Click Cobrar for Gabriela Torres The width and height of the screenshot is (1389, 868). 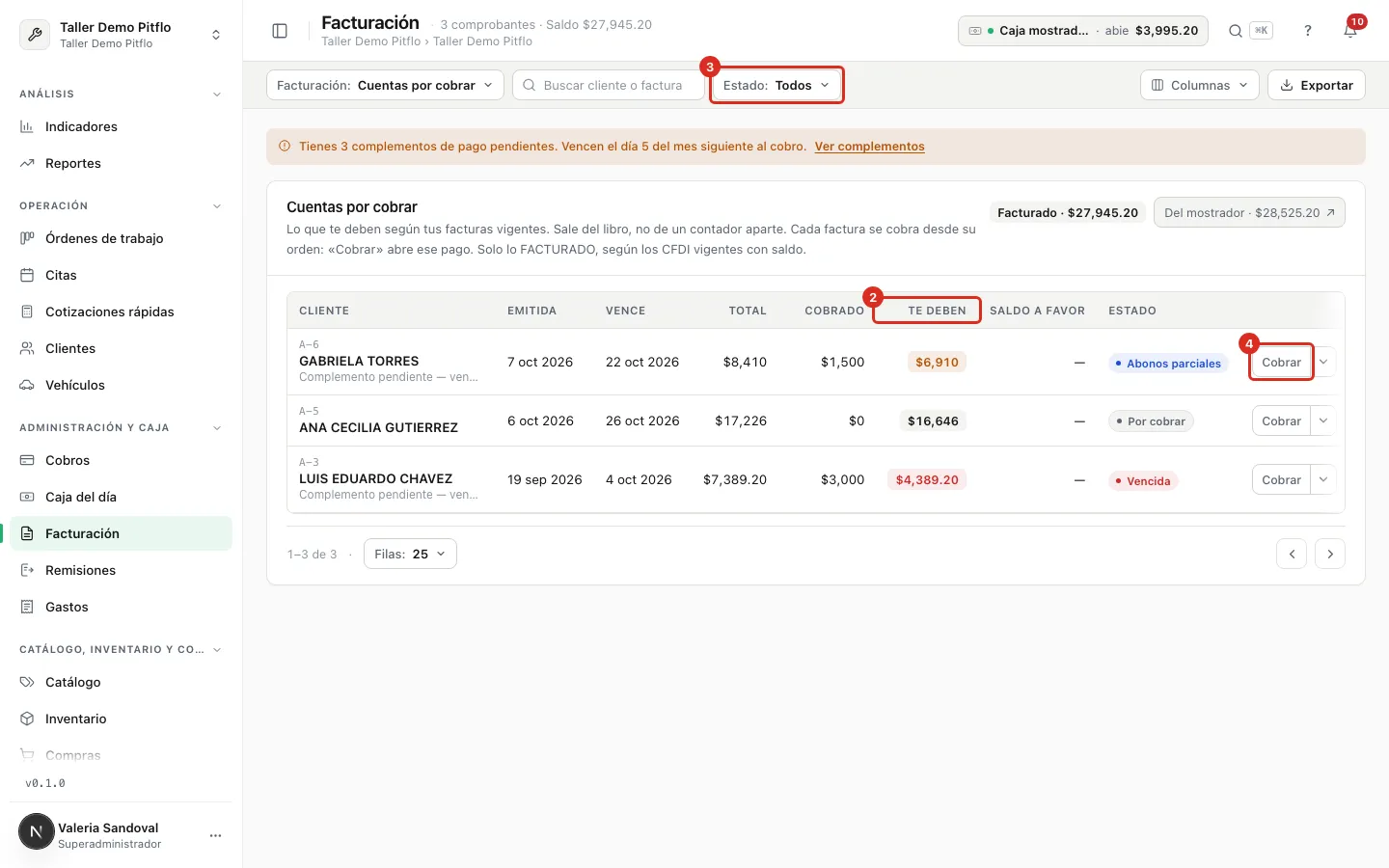click(x=1281, y=363)
